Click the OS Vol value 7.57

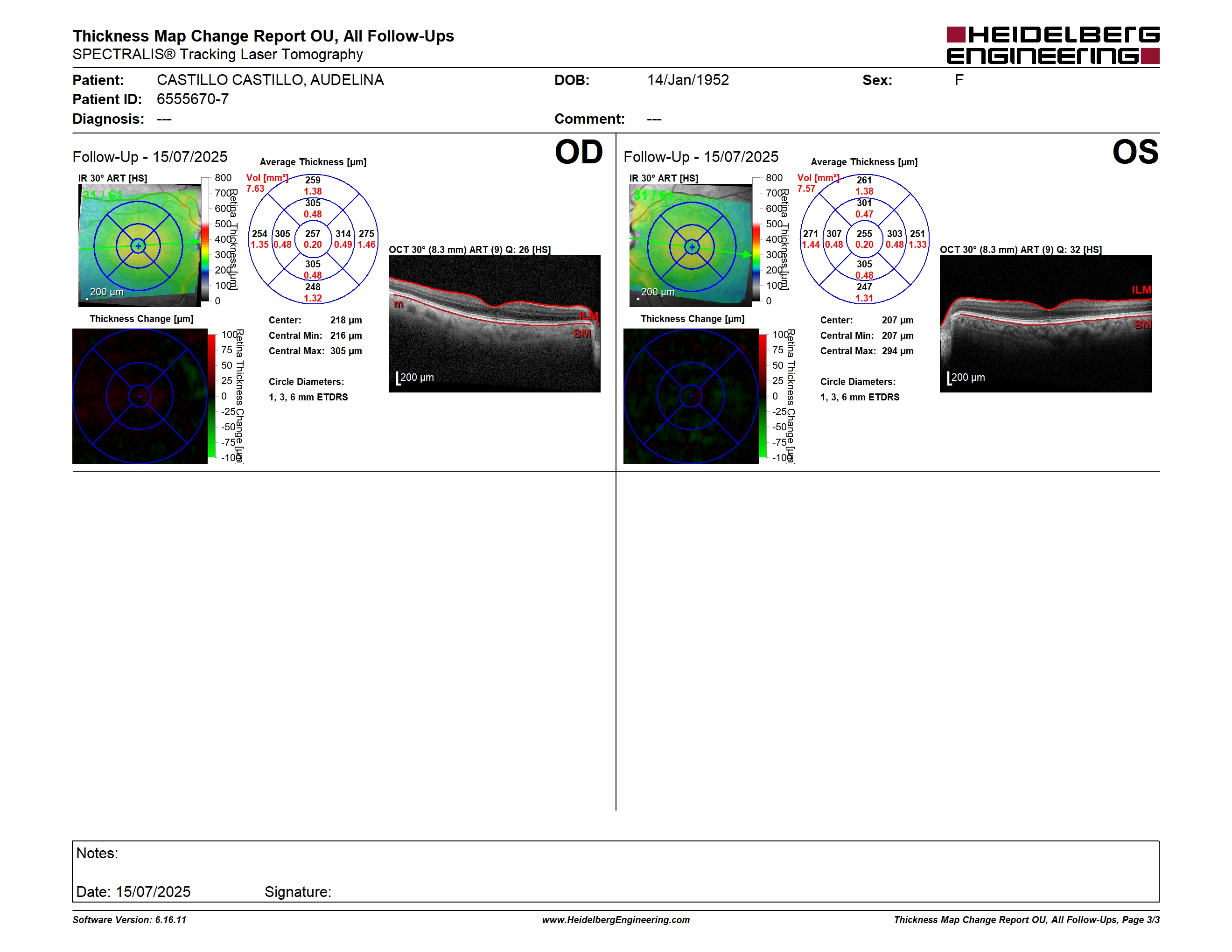[x=806, y=189]
